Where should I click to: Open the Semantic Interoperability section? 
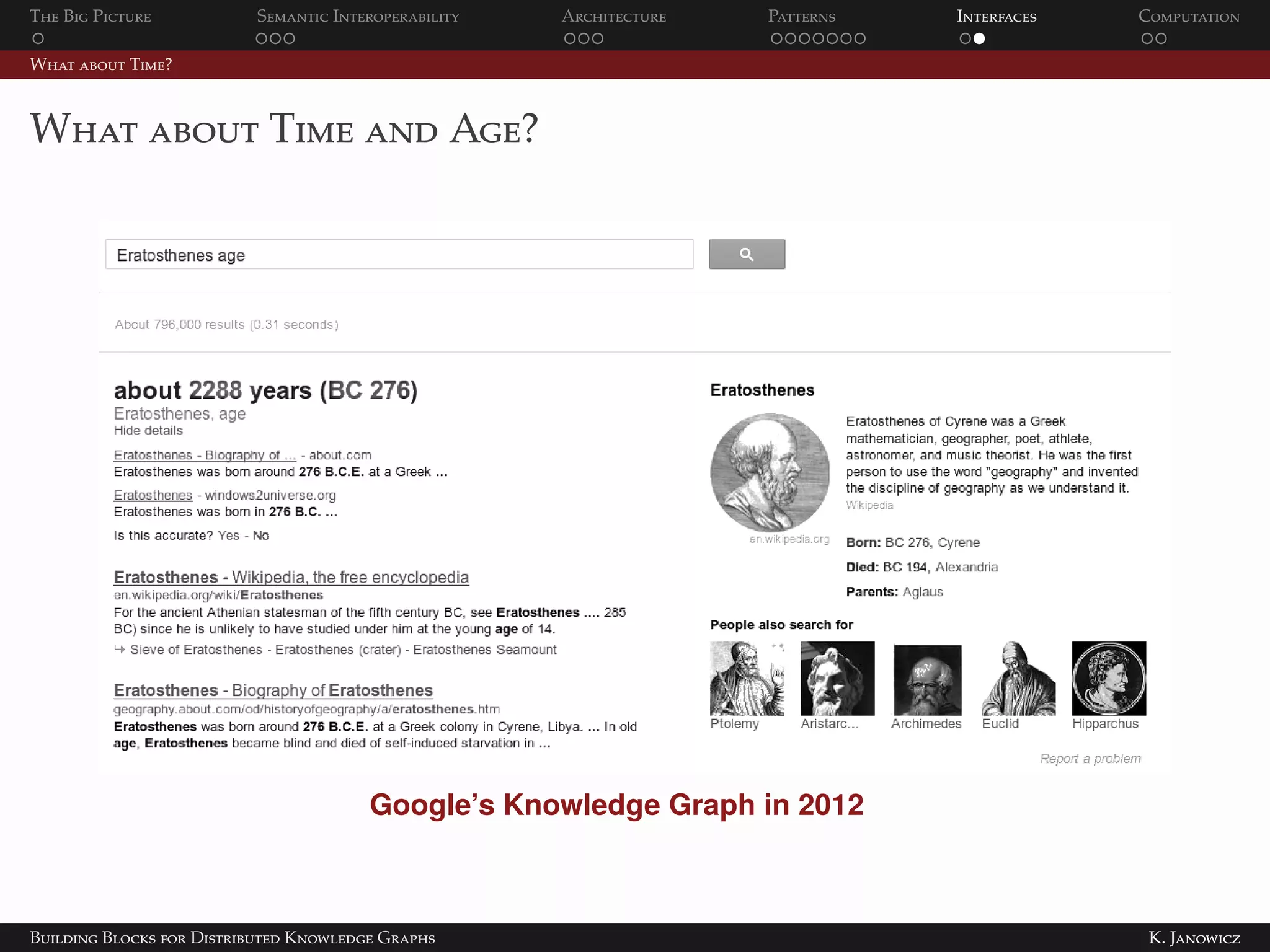pos(358,17)
